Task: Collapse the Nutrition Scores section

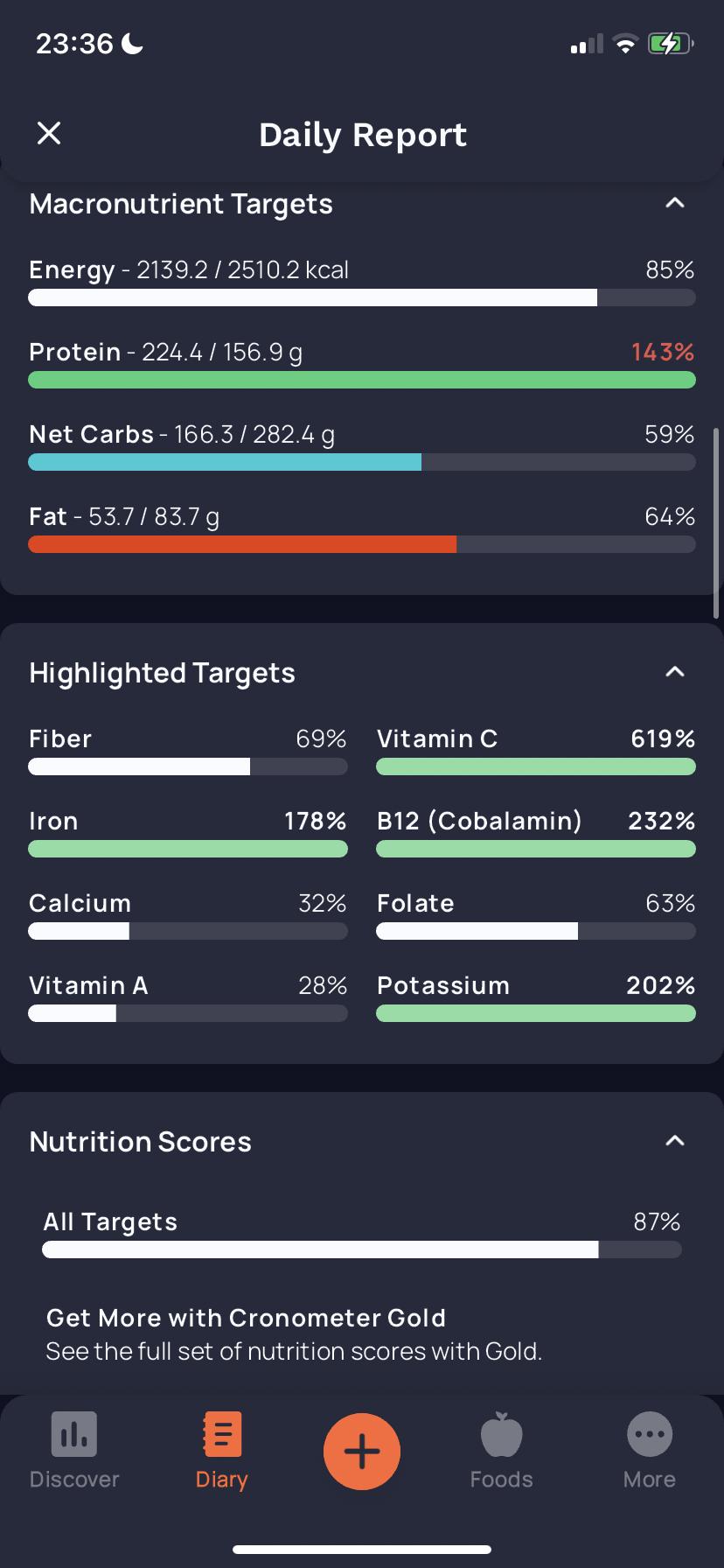Action: pos(675,1141)
